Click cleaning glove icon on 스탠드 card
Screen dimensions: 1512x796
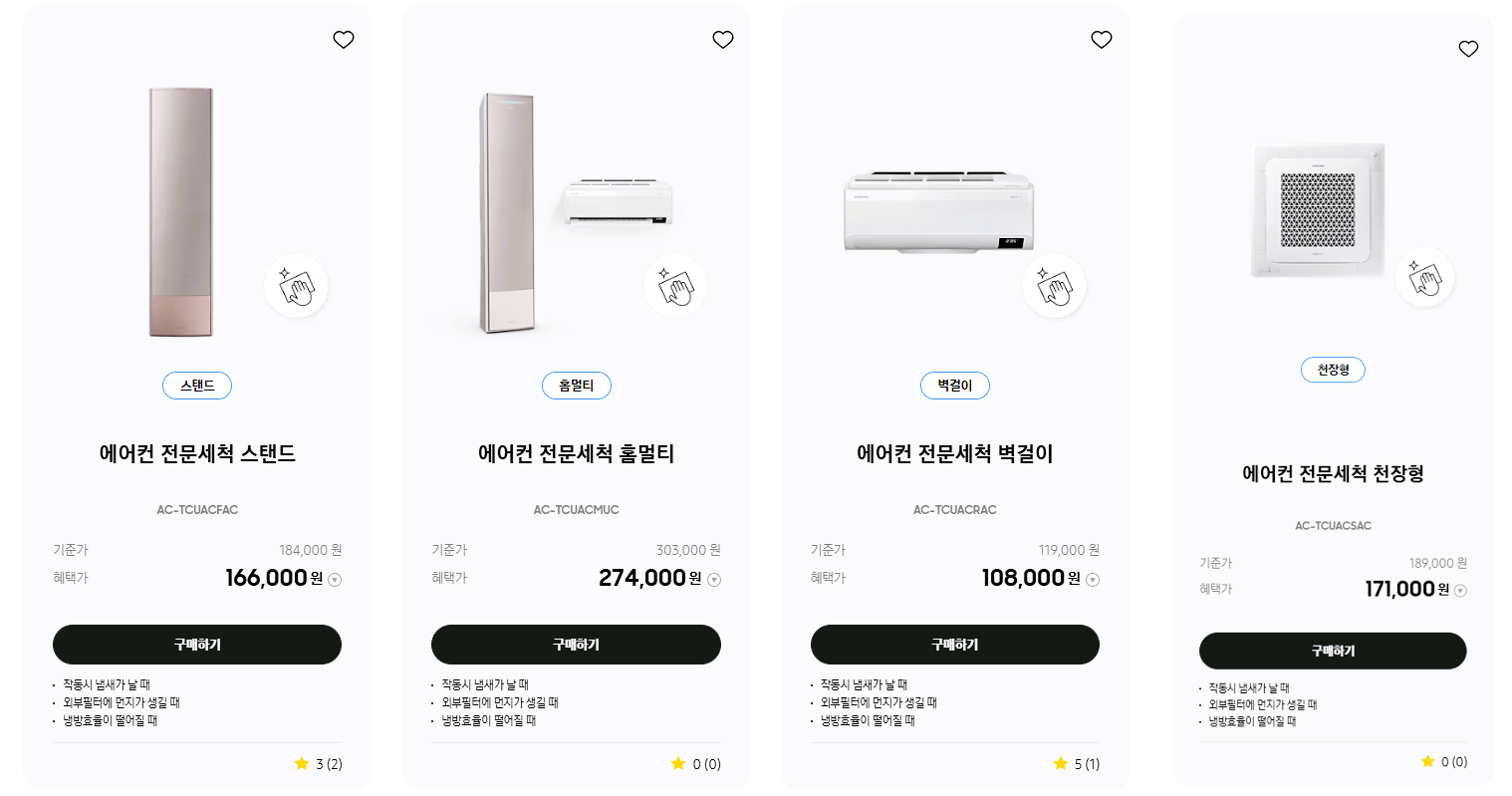tap(296, 287)
